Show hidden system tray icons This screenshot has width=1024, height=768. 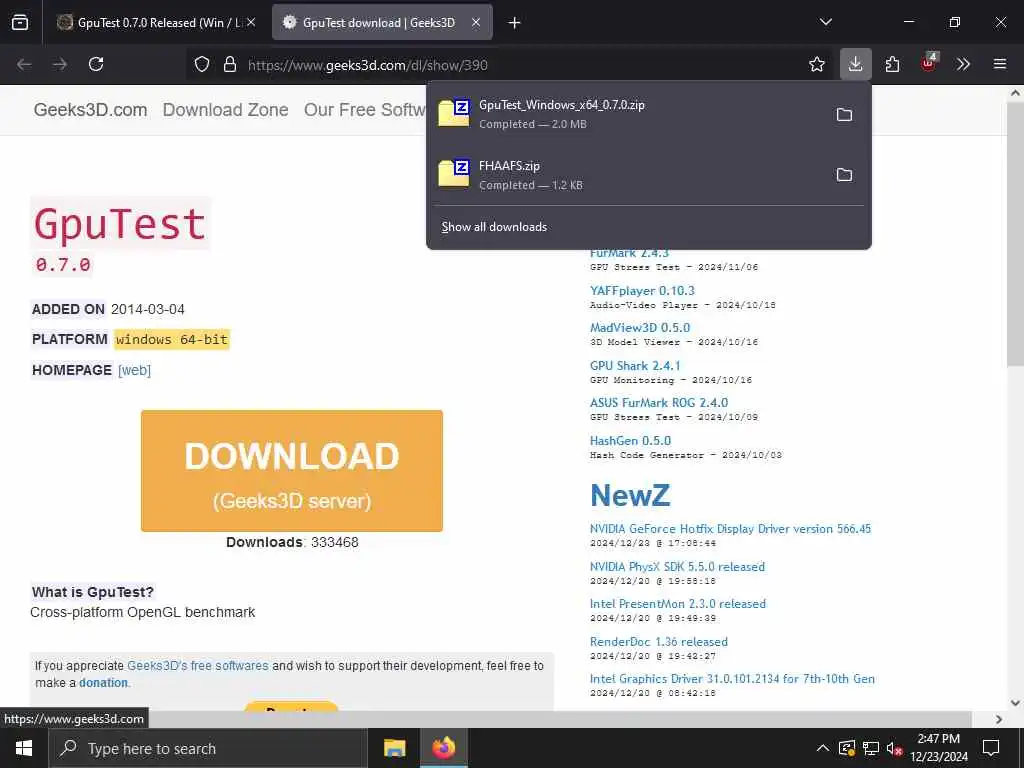823,748
